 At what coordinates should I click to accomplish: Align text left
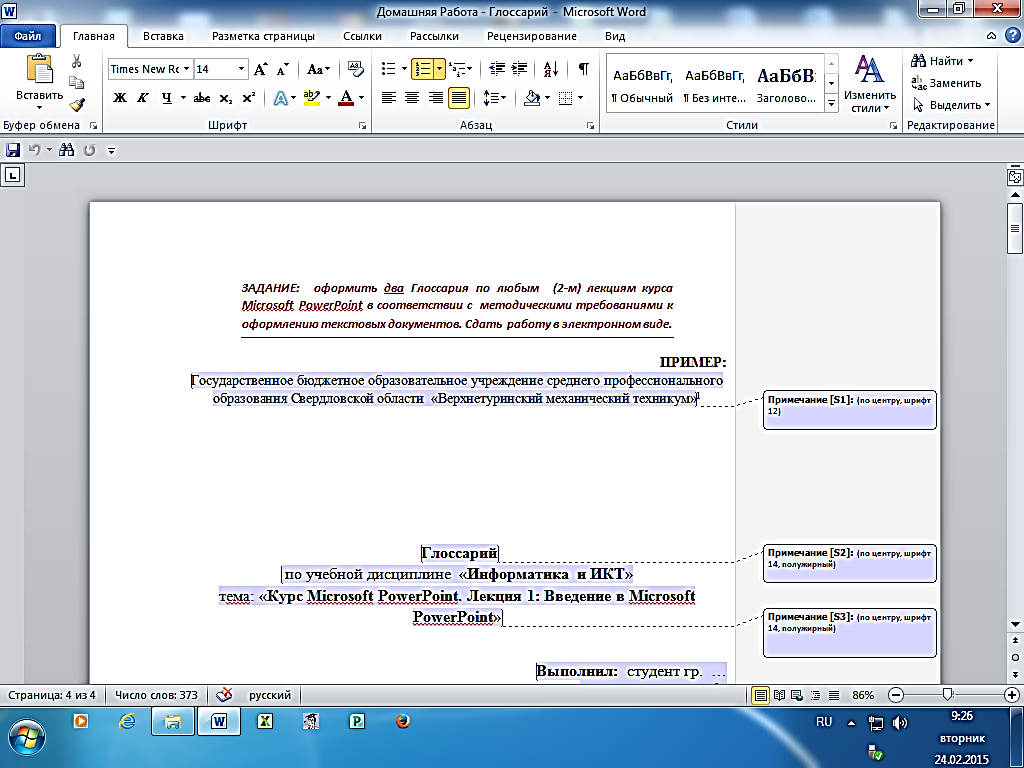[389, 98]
